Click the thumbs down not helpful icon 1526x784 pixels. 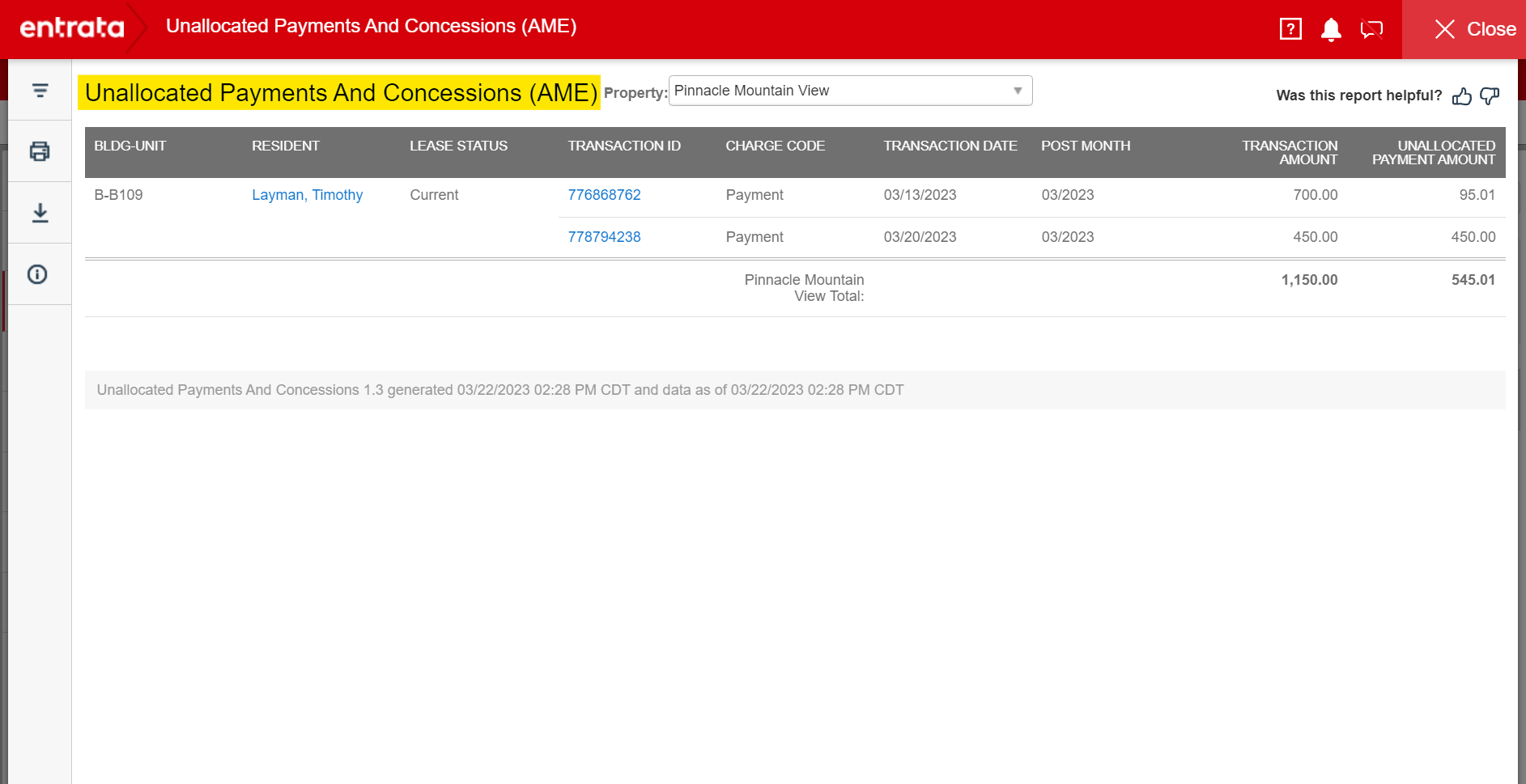tap(1490, 96)
